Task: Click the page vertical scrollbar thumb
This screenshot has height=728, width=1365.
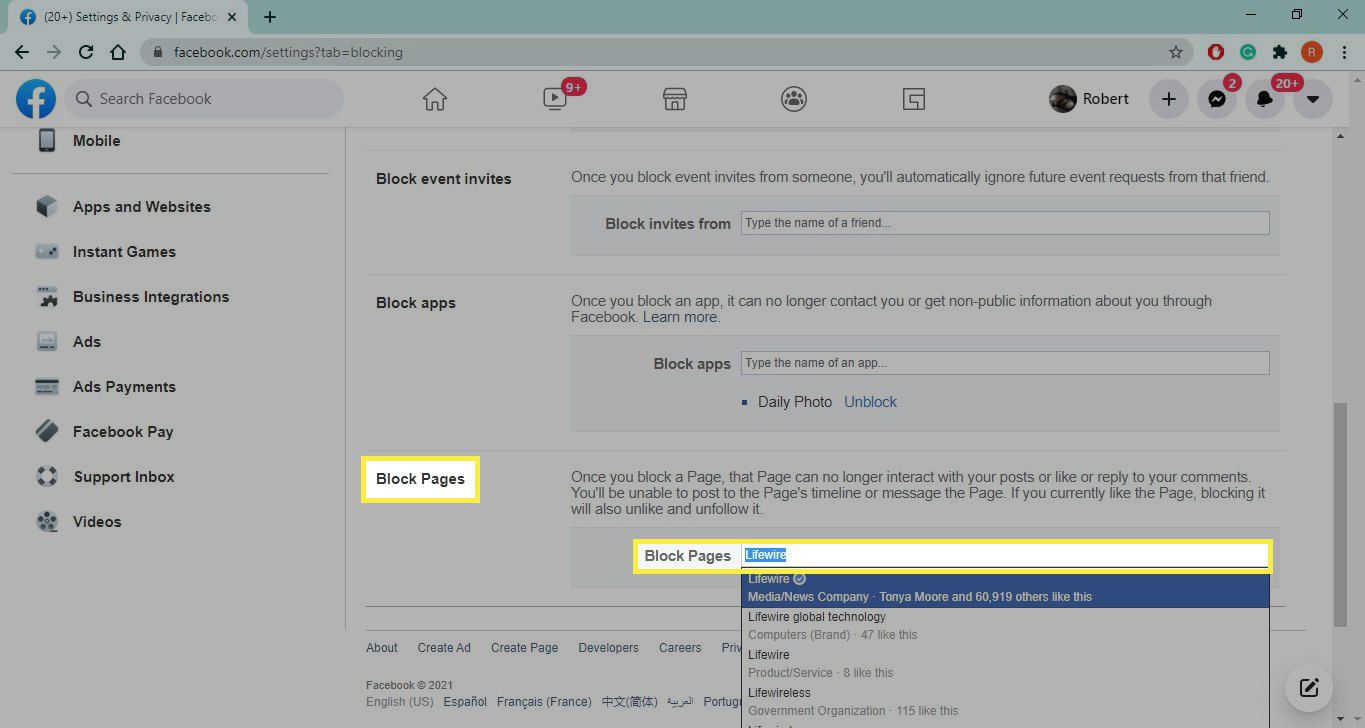Action: click(1340, 514)
